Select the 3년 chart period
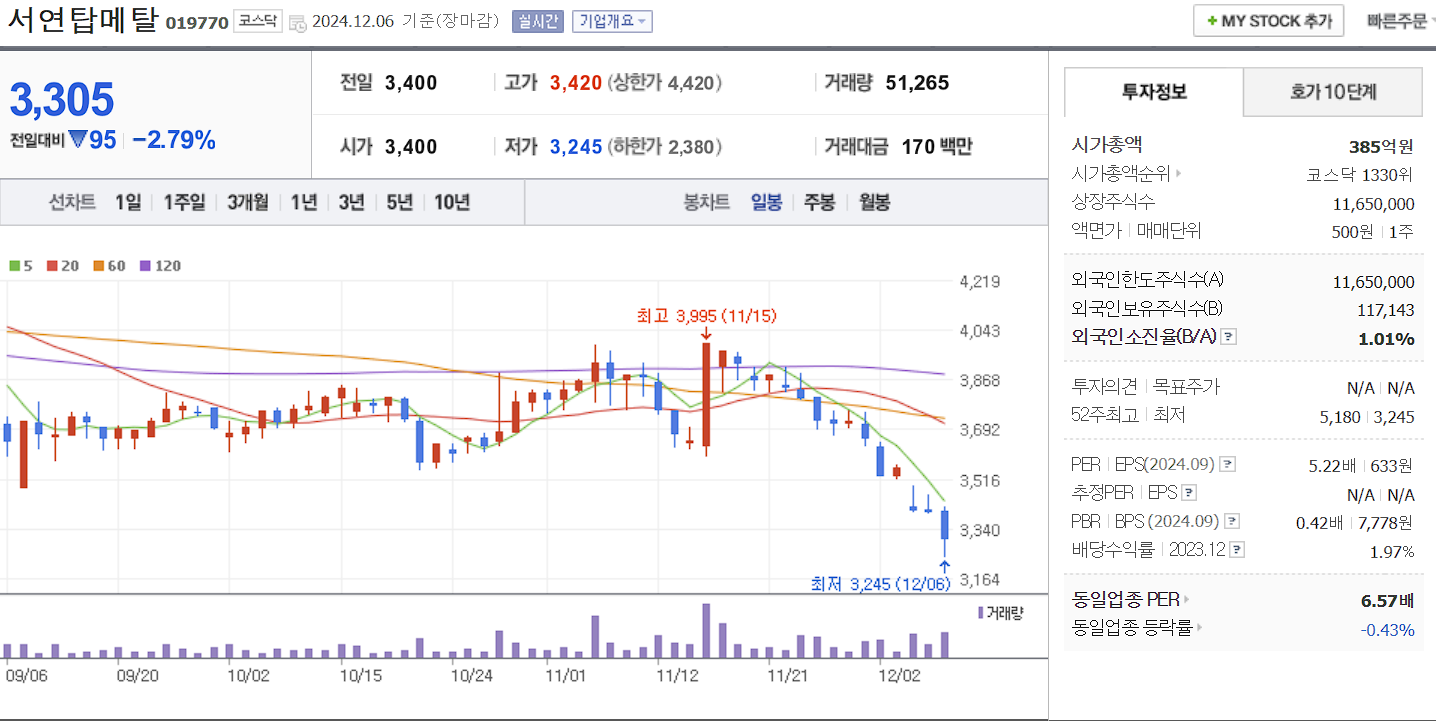This screenshot has width=1436, height=721. pos(350,201)
